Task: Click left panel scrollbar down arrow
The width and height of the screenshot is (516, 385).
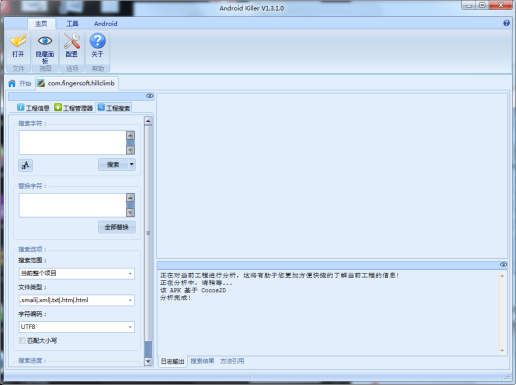Action: tap(148, 361)
